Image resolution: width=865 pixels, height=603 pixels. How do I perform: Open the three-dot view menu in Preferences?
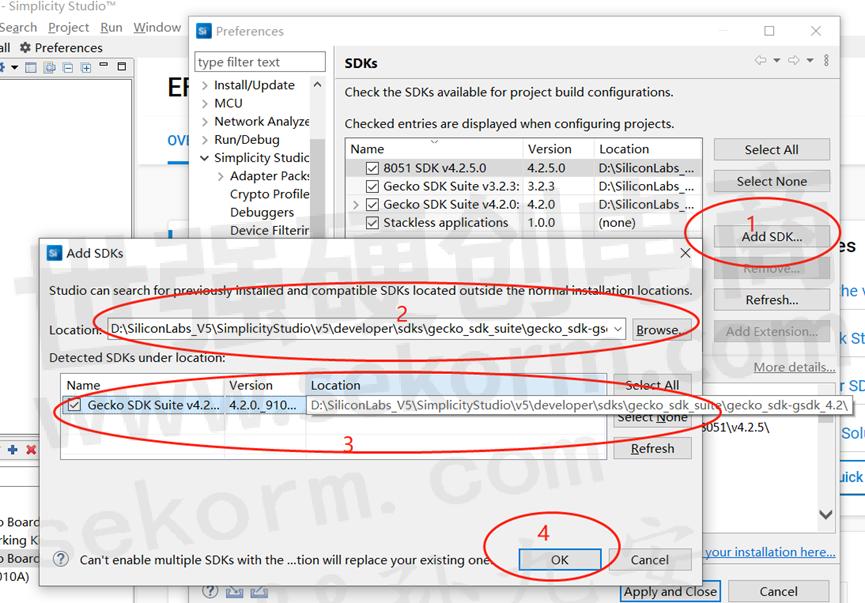[x=827, y=62]
